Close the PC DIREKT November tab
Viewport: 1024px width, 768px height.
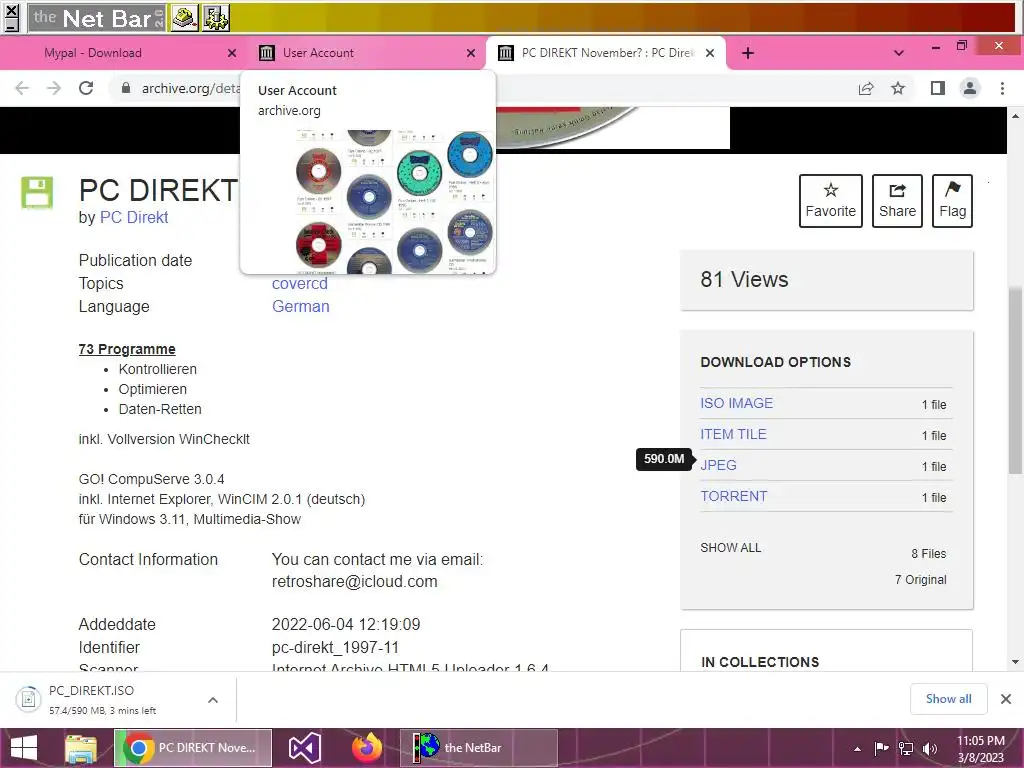click(x=711, y=53)
